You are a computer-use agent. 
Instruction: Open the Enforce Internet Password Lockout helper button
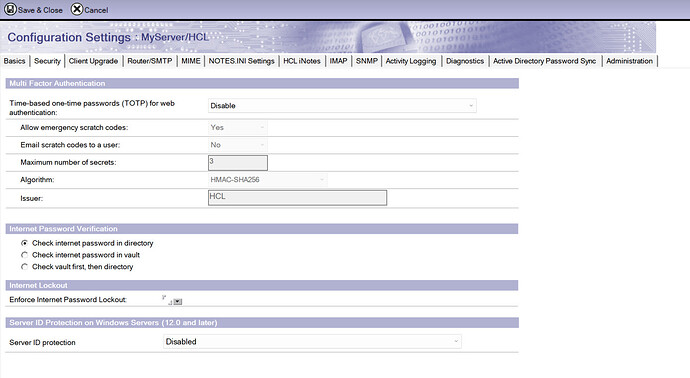coord(178,301)
